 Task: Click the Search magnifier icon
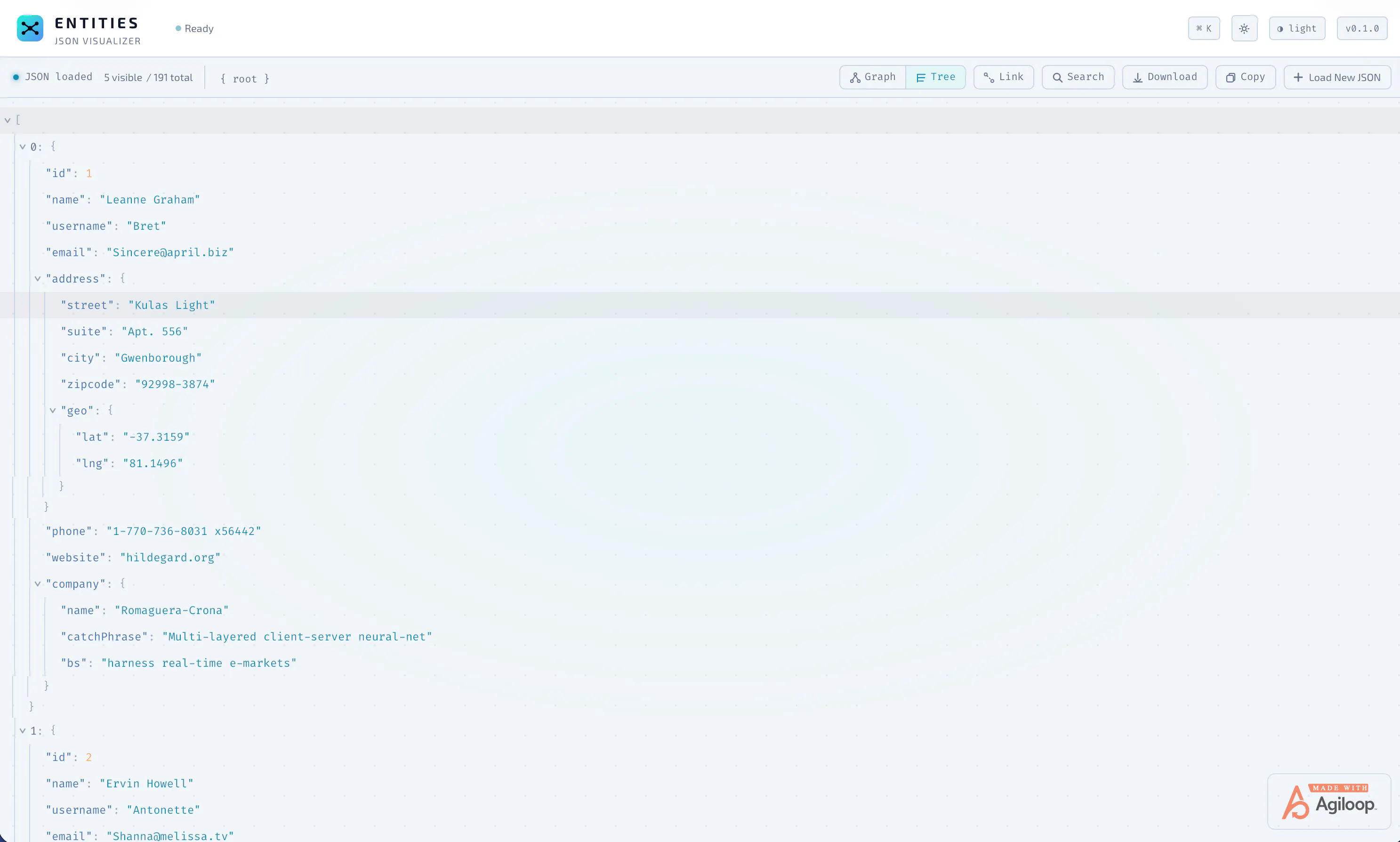click(x=1057, y=78)
